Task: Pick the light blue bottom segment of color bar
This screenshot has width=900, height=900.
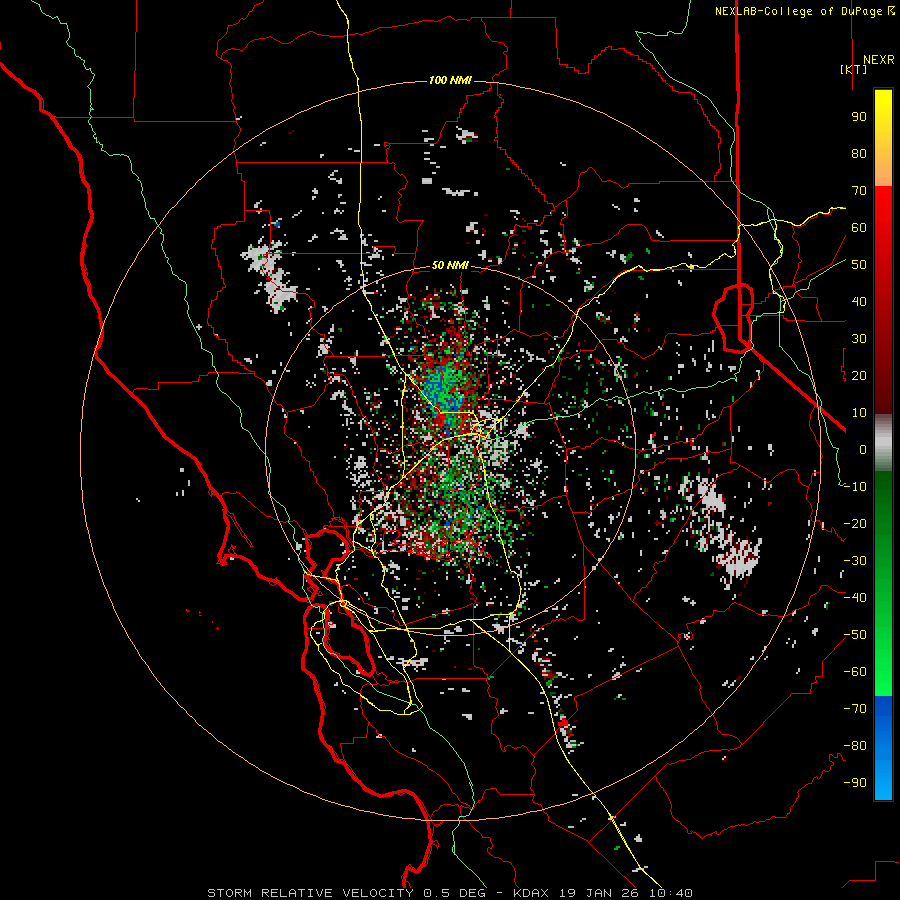Action: 883,778
